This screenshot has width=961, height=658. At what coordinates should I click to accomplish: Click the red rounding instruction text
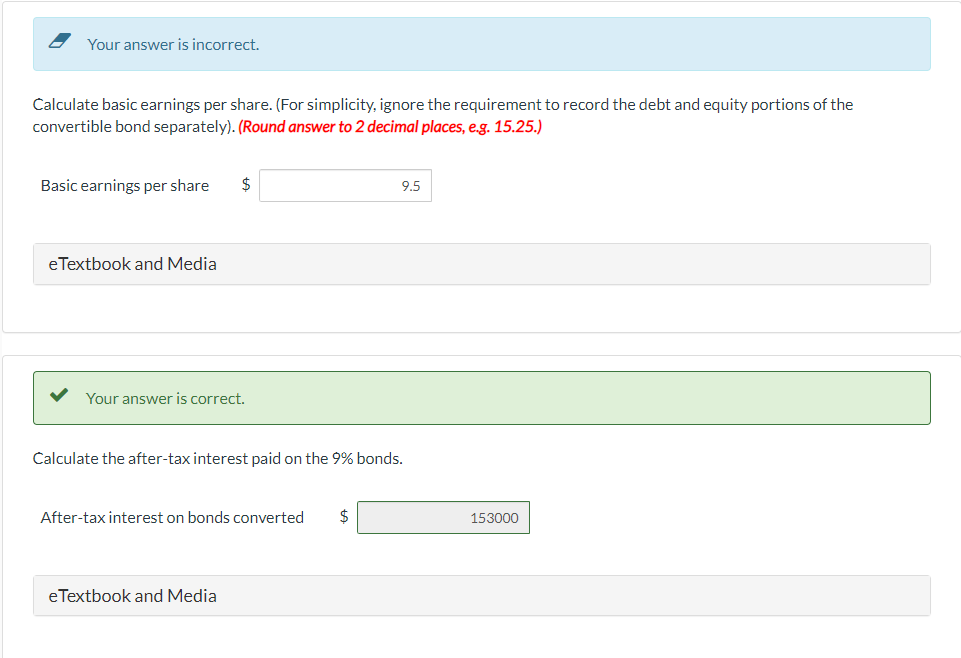(390, 127)
